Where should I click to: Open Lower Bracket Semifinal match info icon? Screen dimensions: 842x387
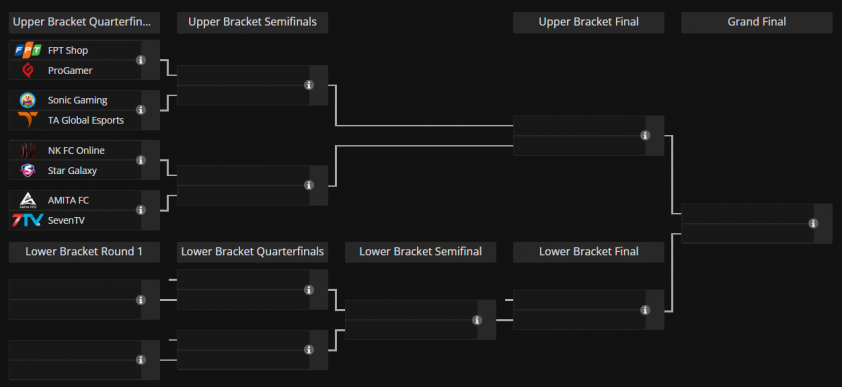(477, 320)
